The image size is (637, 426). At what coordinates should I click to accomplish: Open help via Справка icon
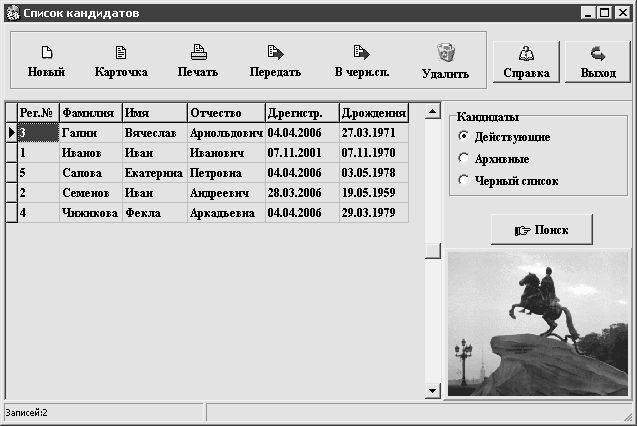[x=526, y=54]
